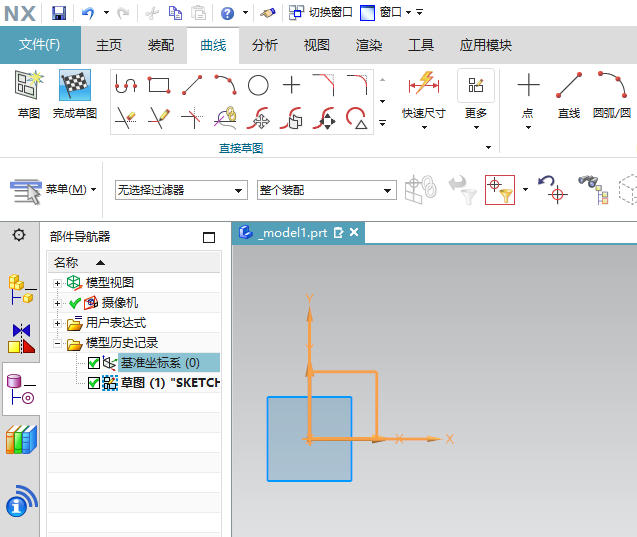The height and width of the screenshot is (537, 637).
Task: Switch to the 装配 ribbon tab
Action: pyautogui.click(x=161, y=45)
